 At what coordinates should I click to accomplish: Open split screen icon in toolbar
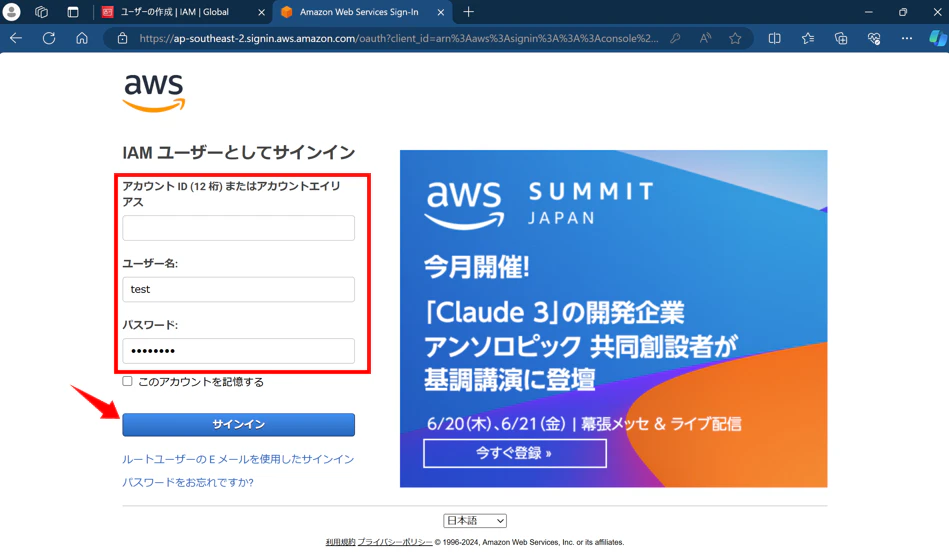[x=774, y=38]
